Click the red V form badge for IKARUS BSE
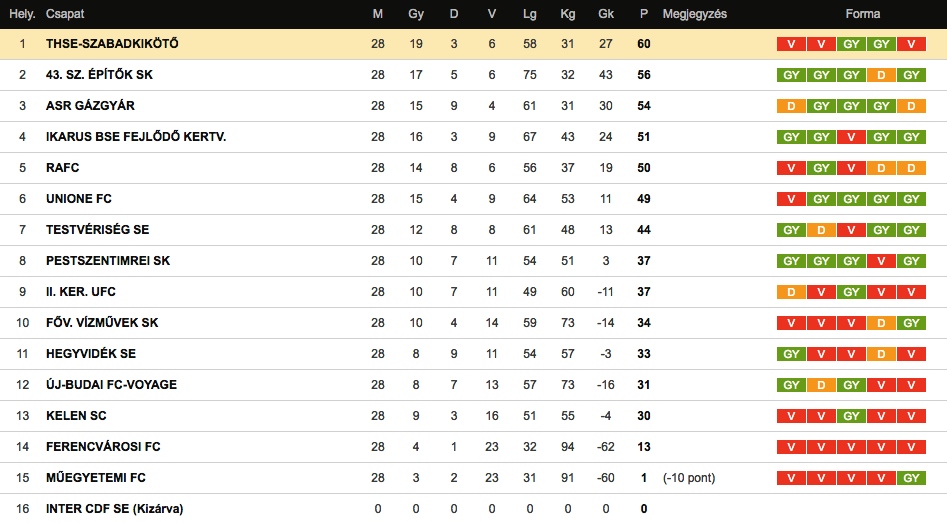This screenshot has height=523, width=947. coord(851,137)
